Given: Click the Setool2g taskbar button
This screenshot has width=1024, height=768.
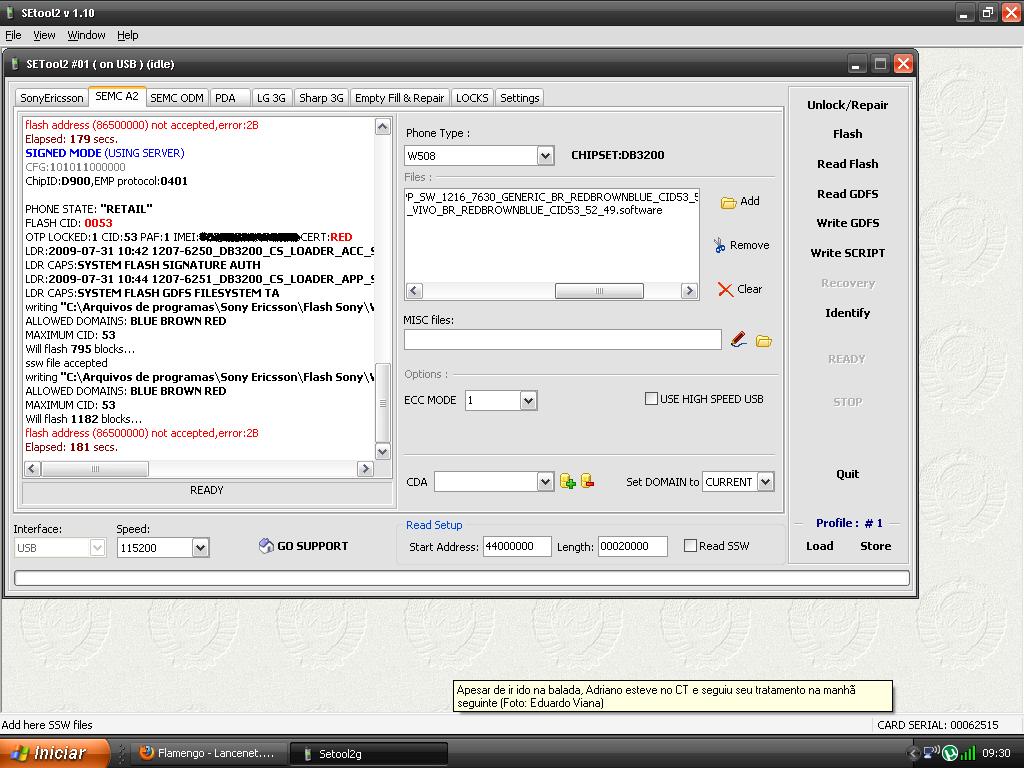Looking at the screenshot, I should coord(369,753).
